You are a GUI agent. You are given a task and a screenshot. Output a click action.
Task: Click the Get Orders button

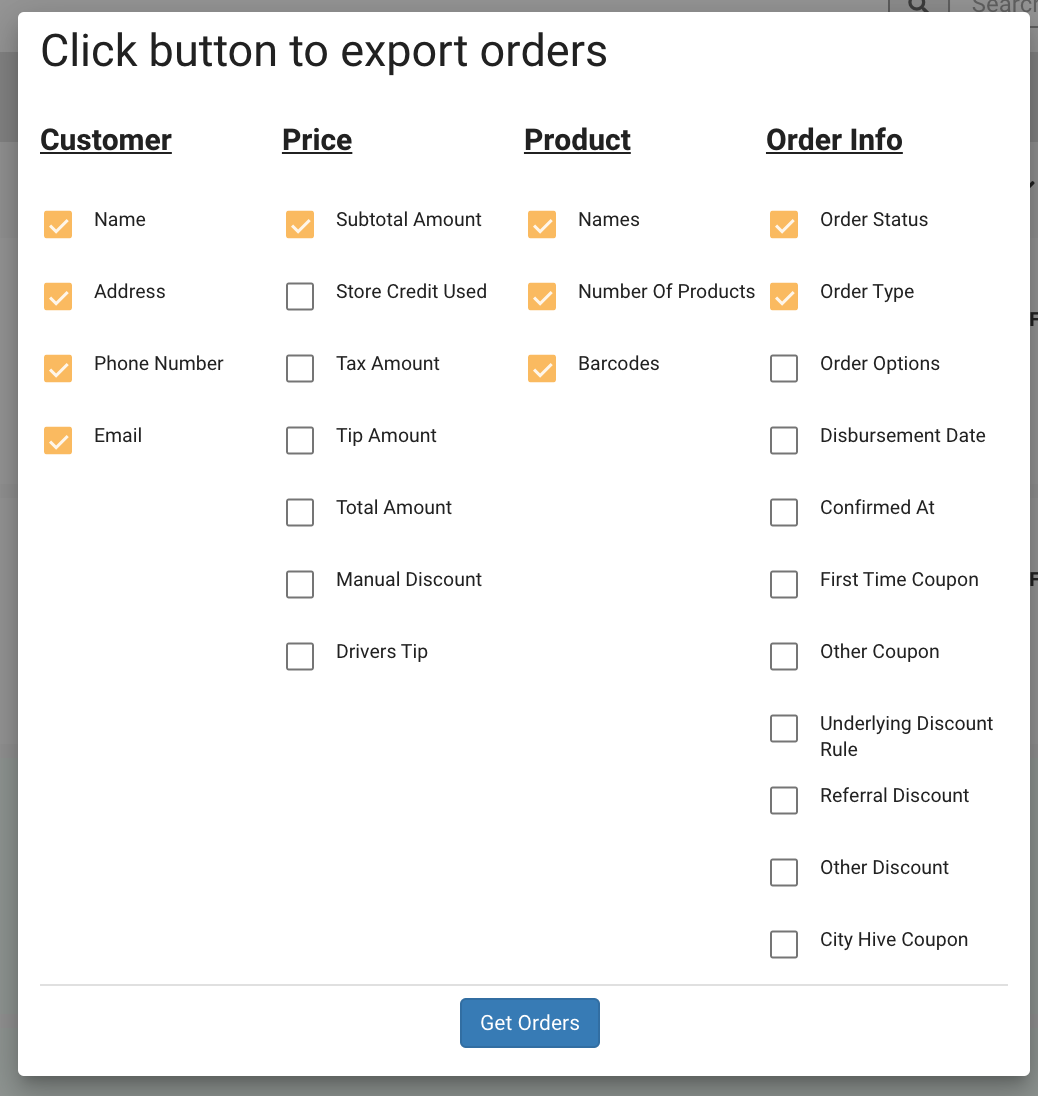tap(529, 1023)
